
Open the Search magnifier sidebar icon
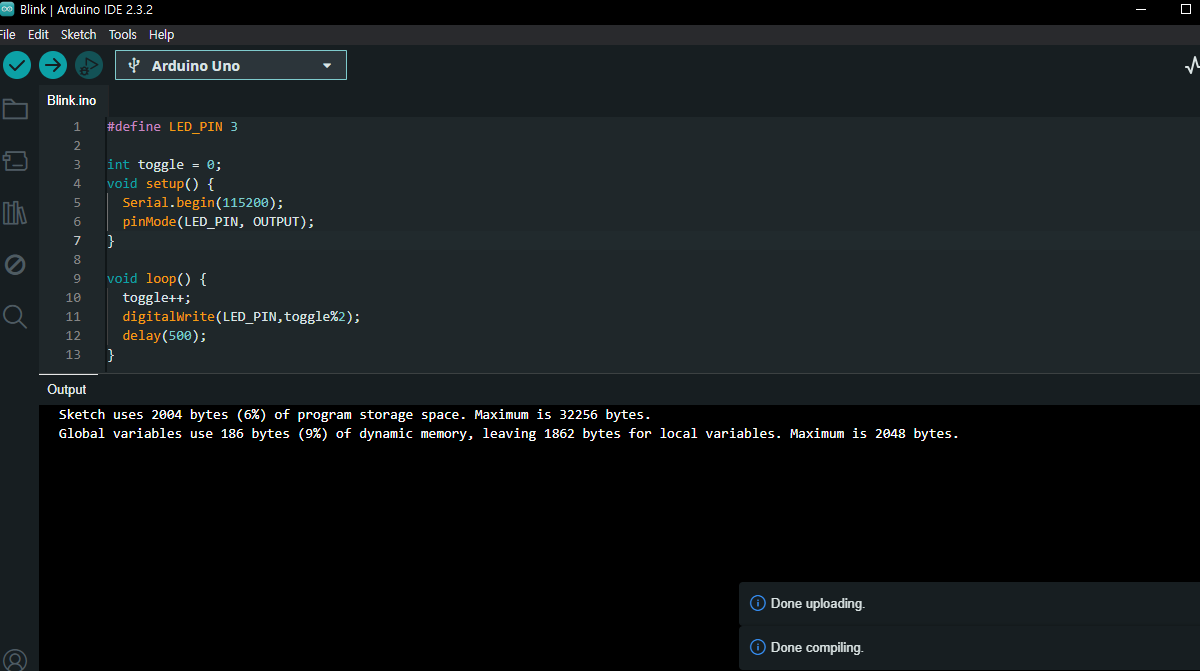[15, 317]
